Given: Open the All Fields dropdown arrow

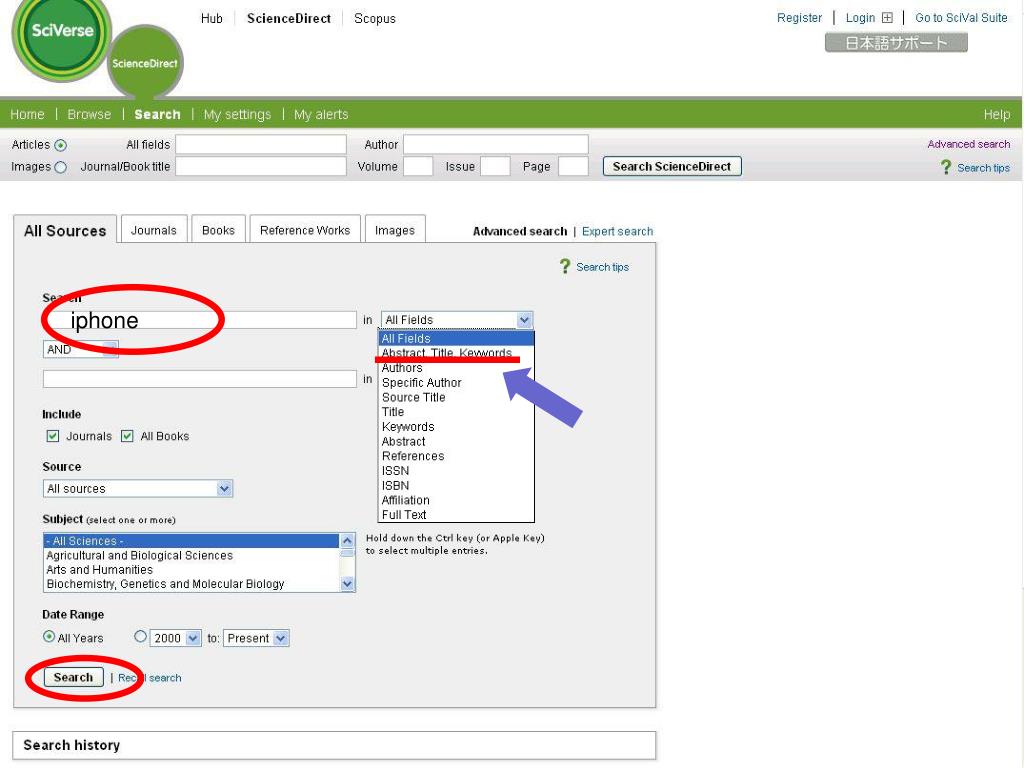Looking at the screenshot, I should 524,320.
